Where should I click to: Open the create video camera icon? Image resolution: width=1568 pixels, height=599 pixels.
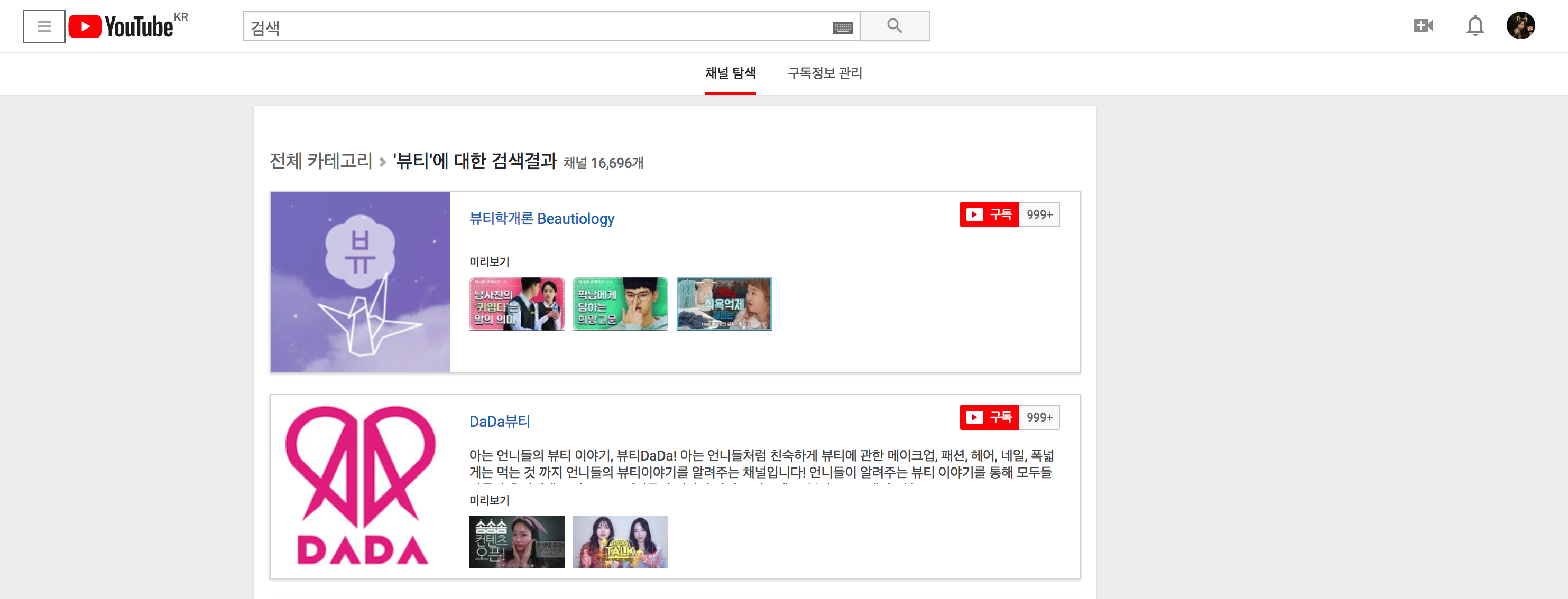tap(1423, 25)
